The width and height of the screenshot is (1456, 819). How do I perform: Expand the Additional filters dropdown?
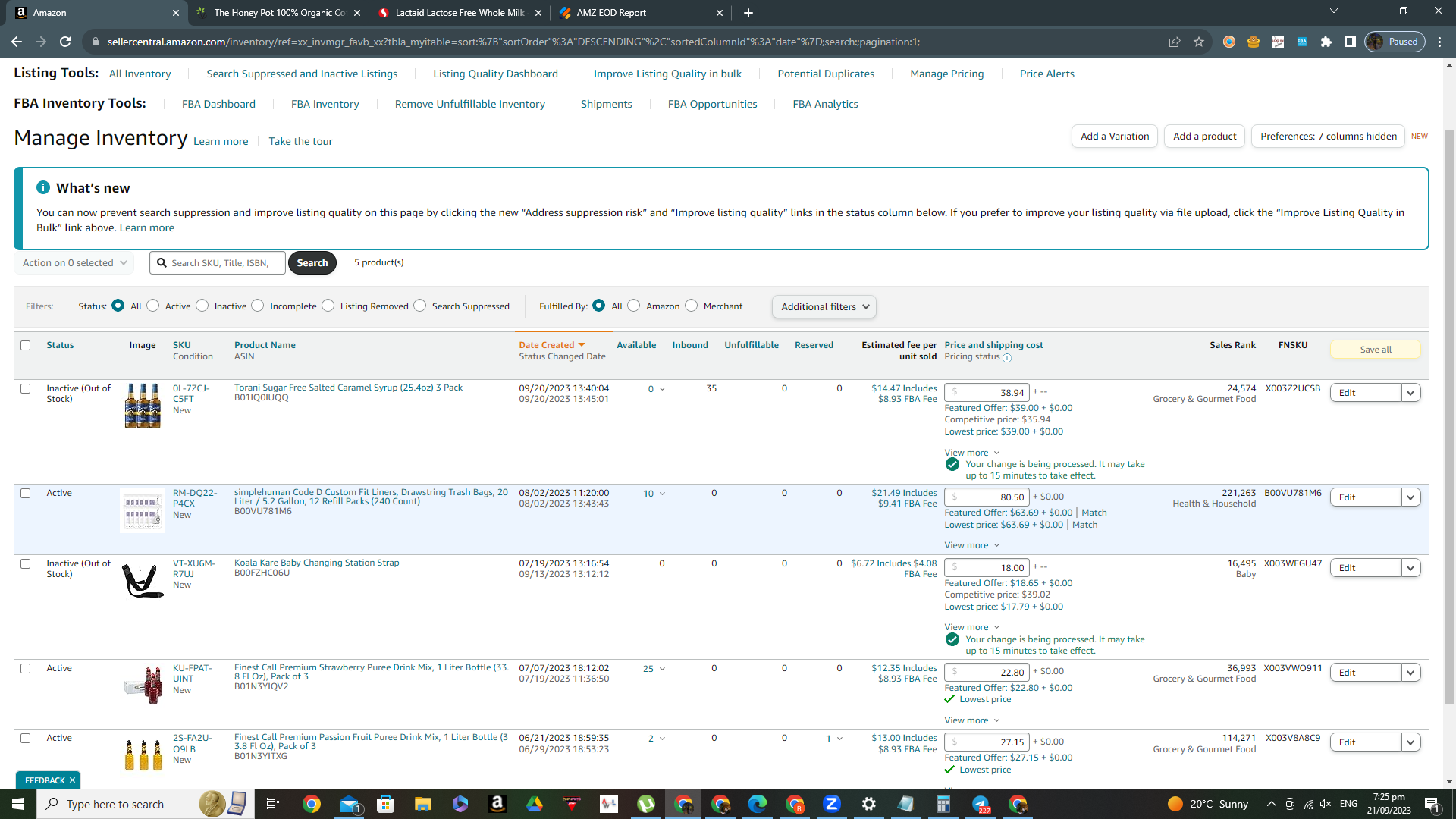pyautogui.click(x=824, y=306)
